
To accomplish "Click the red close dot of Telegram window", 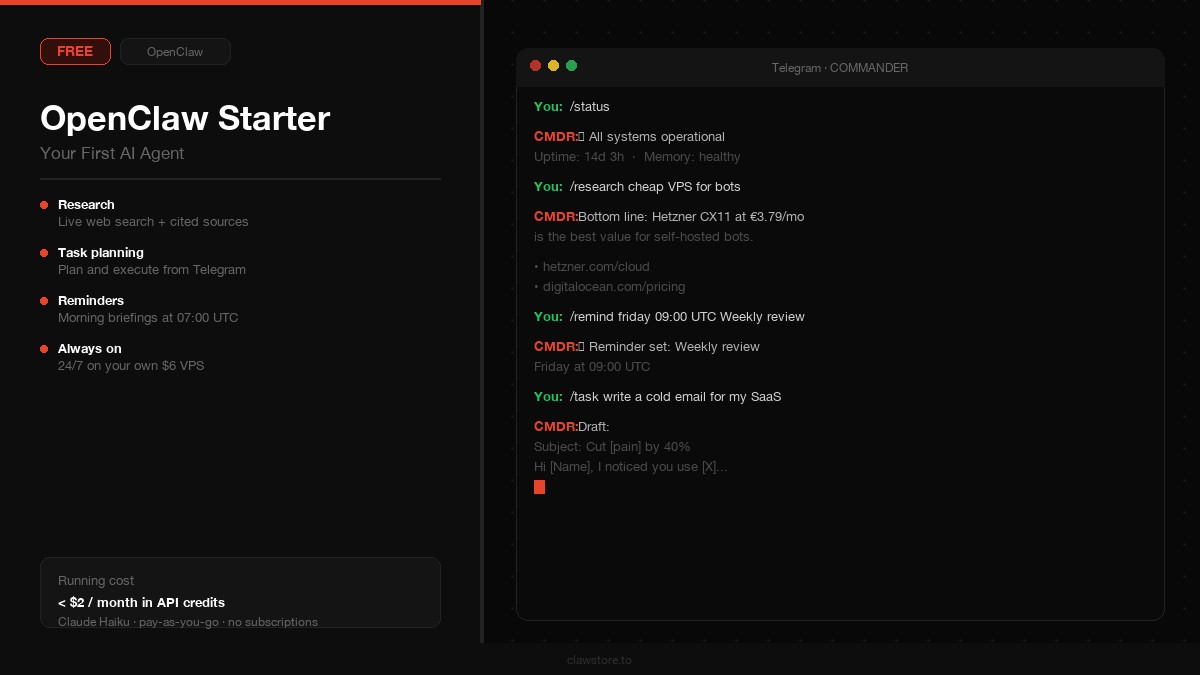I will tap(535, 66).
